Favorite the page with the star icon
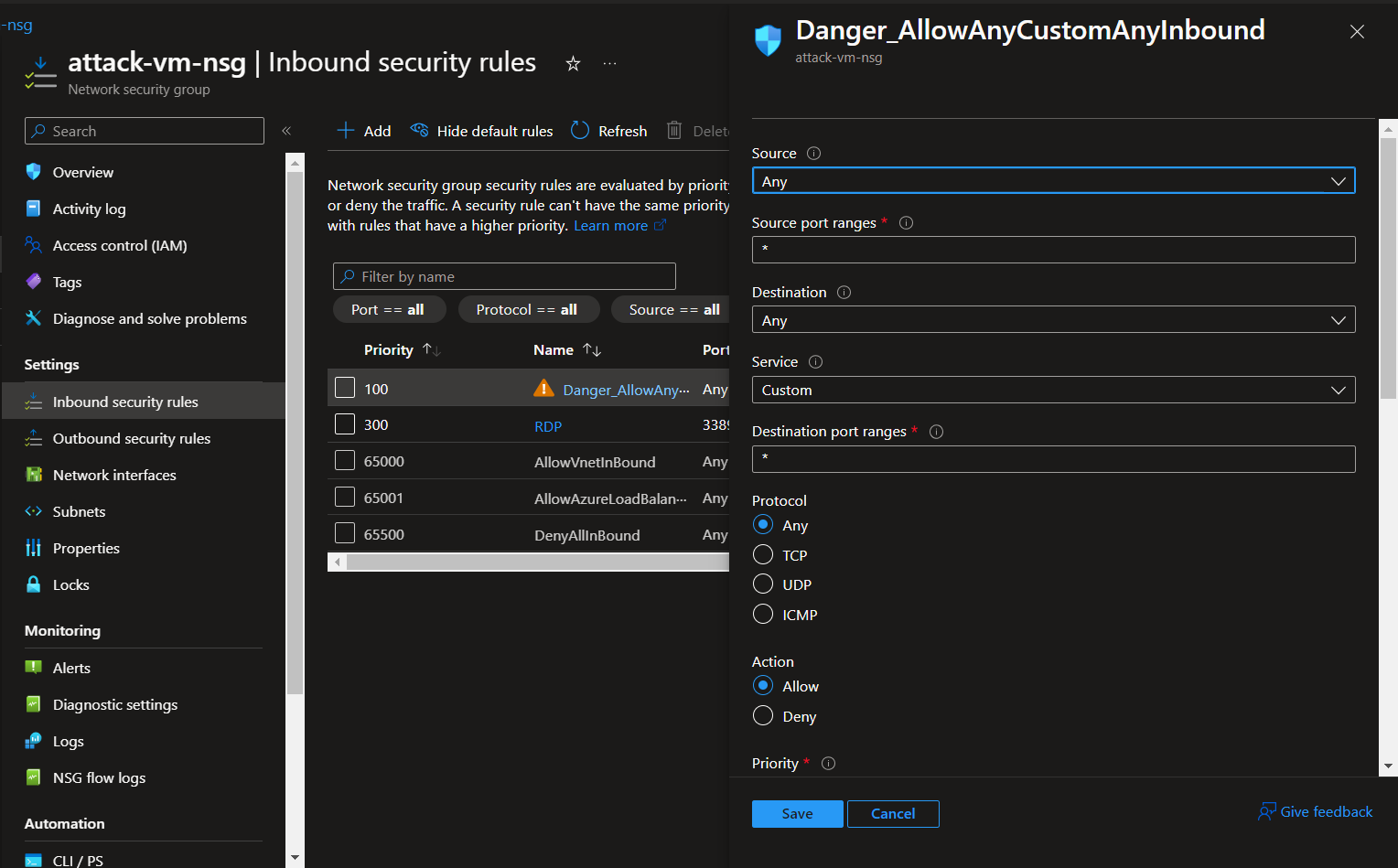The image size is (1398, 868). coord(573,63)
